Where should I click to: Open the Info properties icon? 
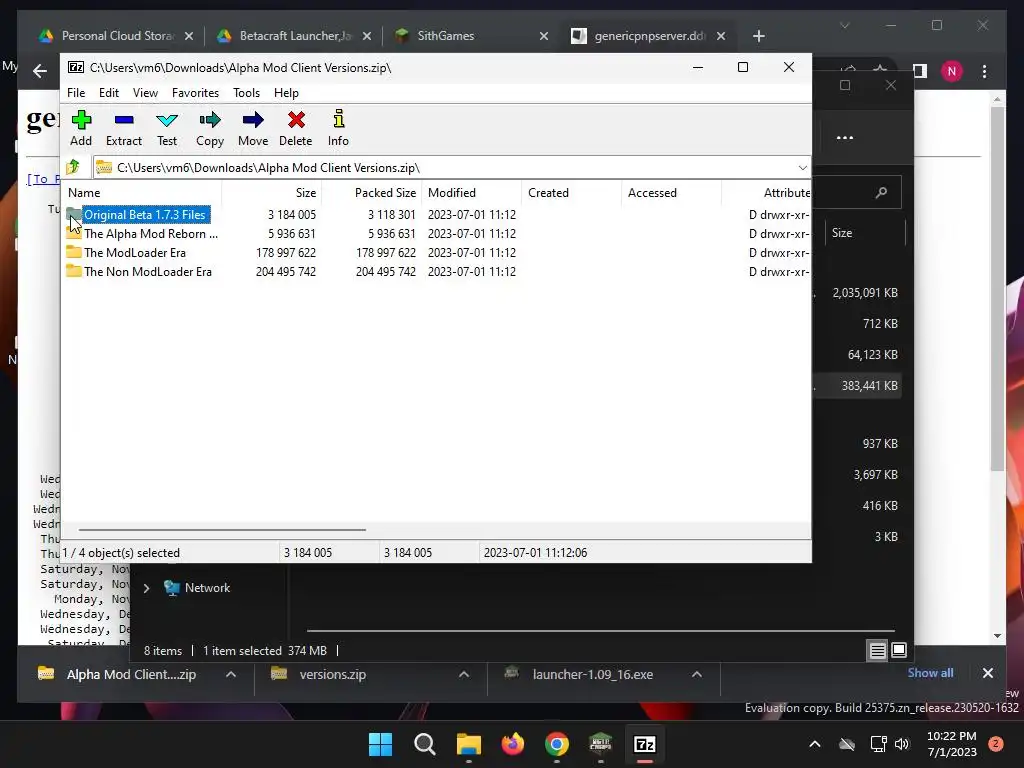pos(338,128)
